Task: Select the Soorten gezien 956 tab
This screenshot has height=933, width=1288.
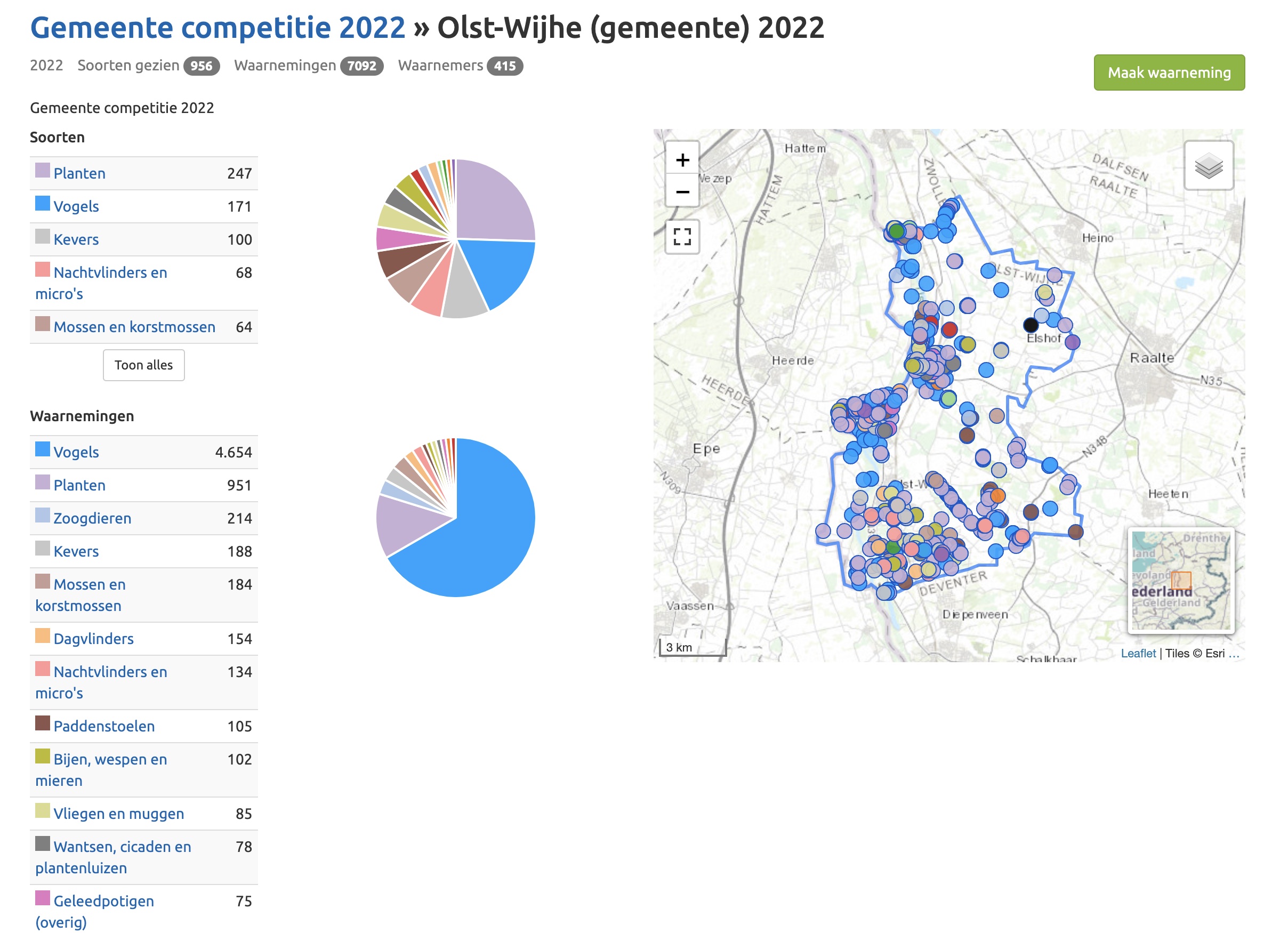Action: click(148, 66)
